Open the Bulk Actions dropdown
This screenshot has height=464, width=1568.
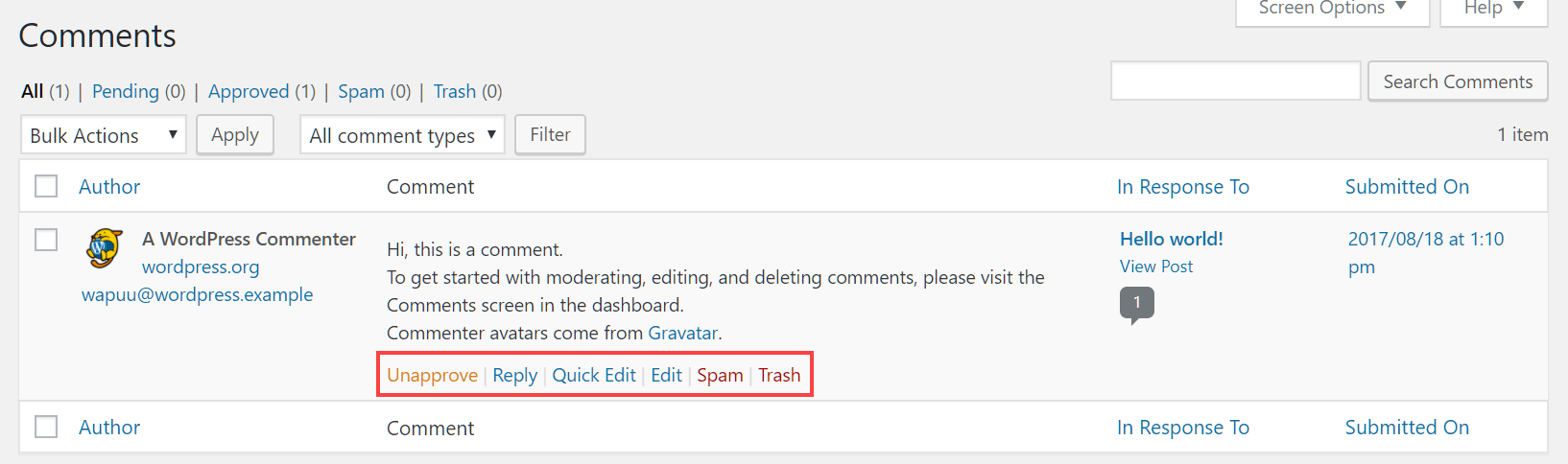(x=104, y=135)
